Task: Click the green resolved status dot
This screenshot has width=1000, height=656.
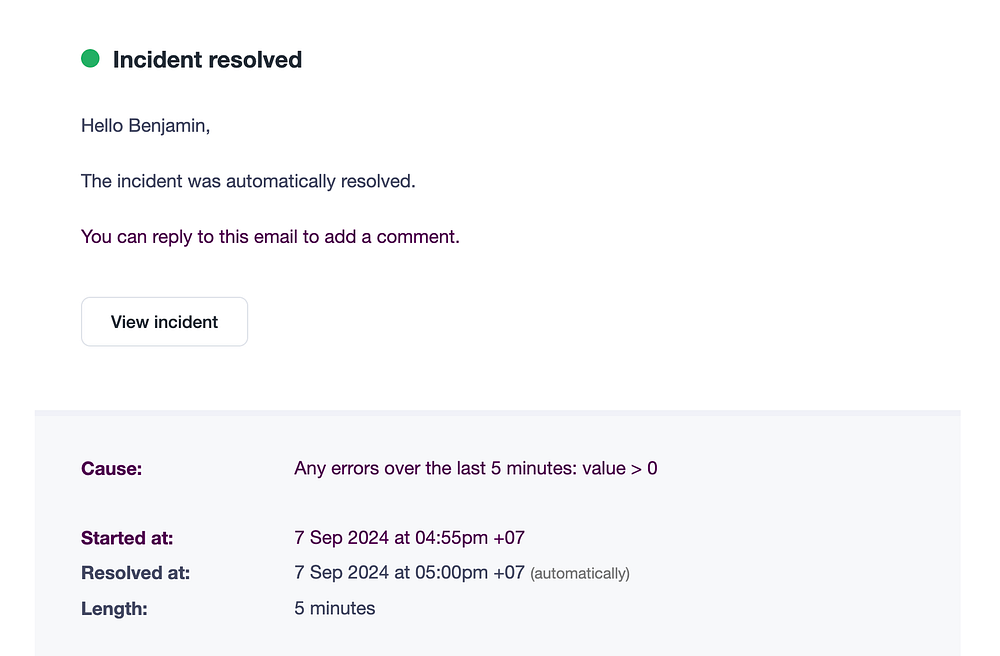Action: click(90, 59)
